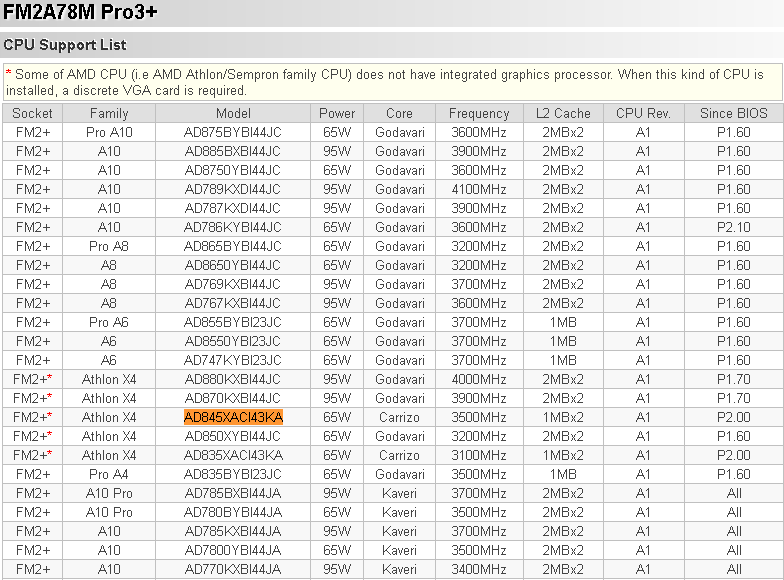
Task: Select the Power column header
Action: (x=337, y=114)
